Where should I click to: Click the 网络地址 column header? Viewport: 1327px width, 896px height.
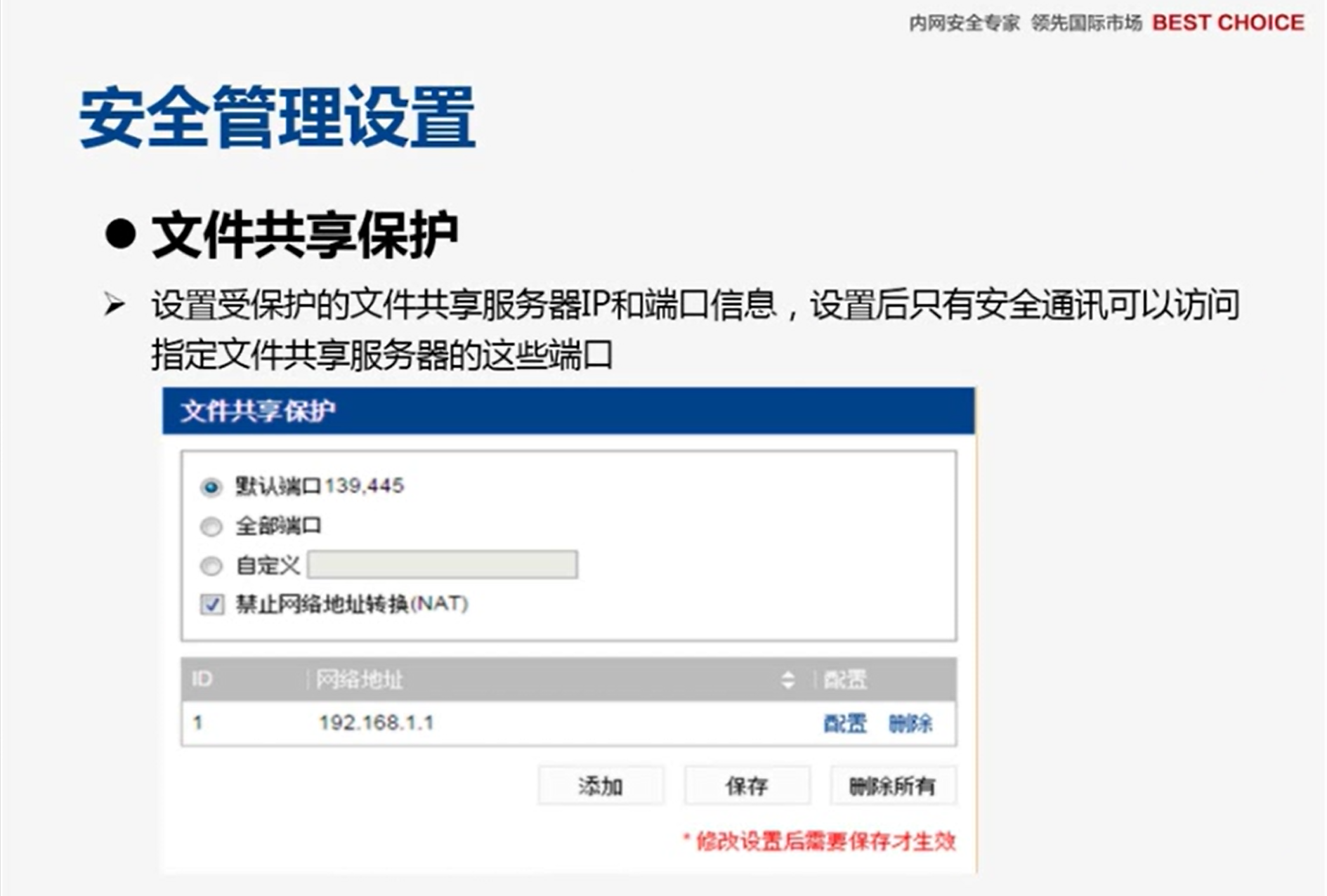click(359, 679)
